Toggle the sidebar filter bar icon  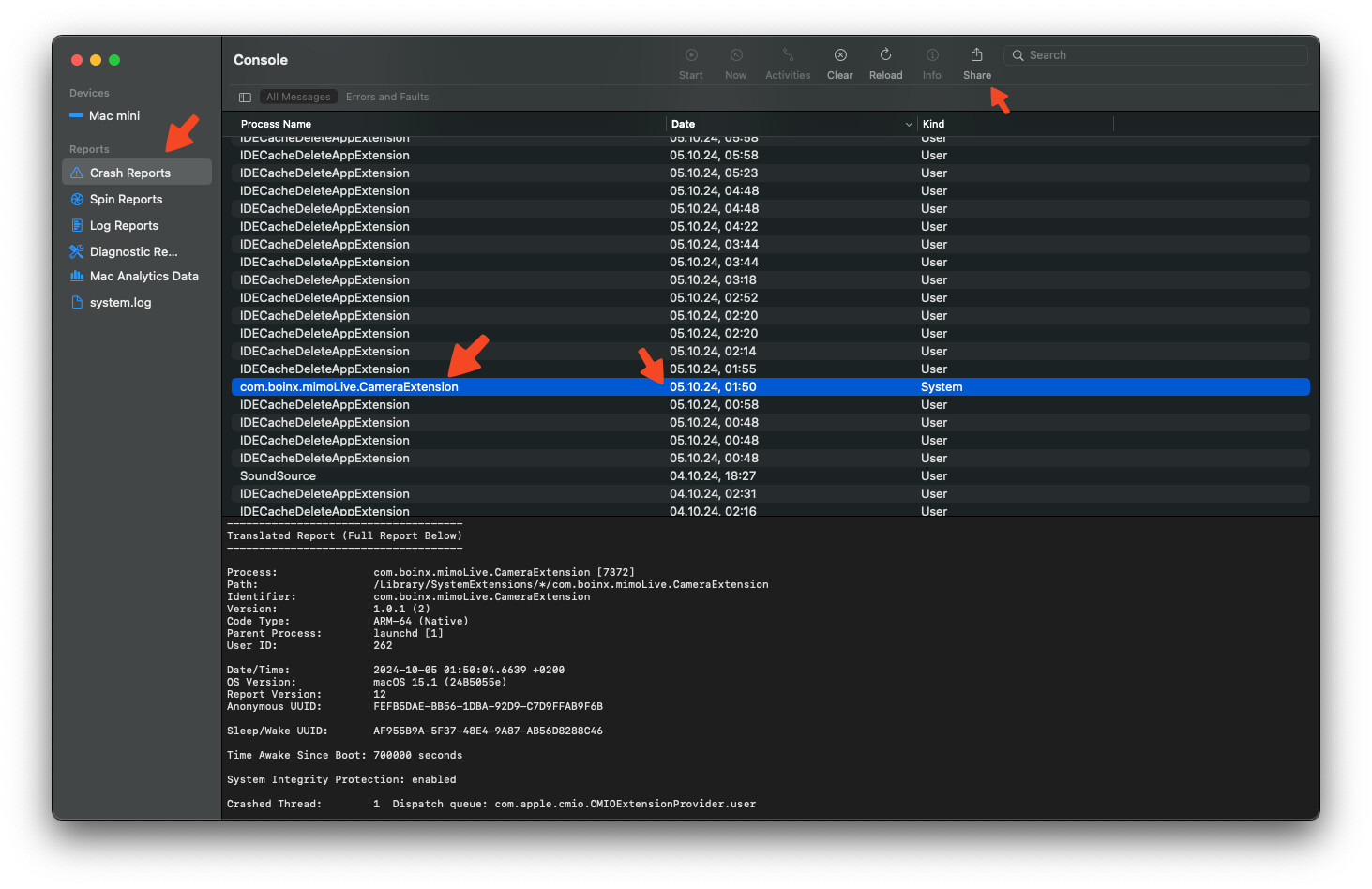245,98
